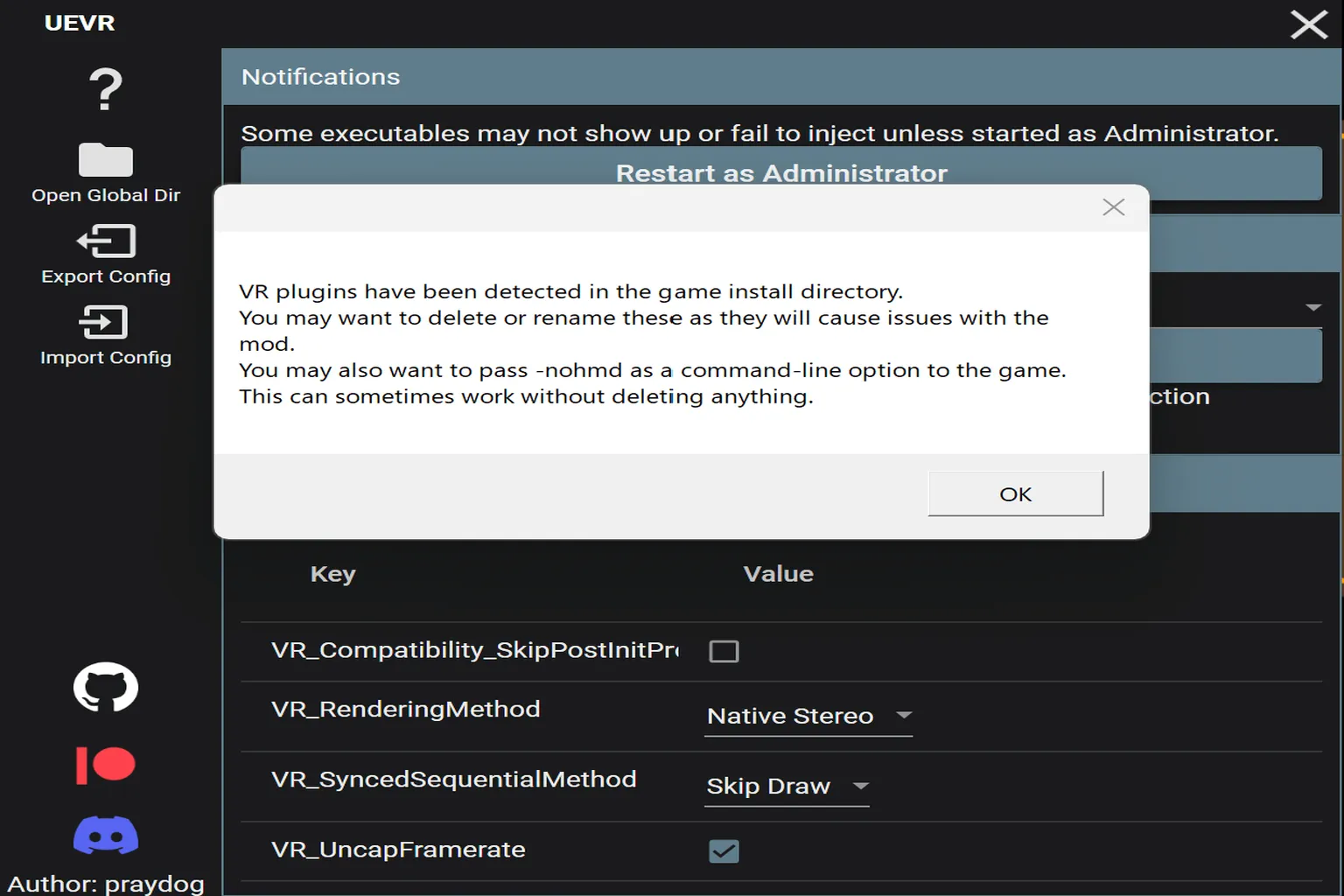Open the Discord icon in sidebar
The width and height of the screenshot is (1344, 896).
click(106, 835)
